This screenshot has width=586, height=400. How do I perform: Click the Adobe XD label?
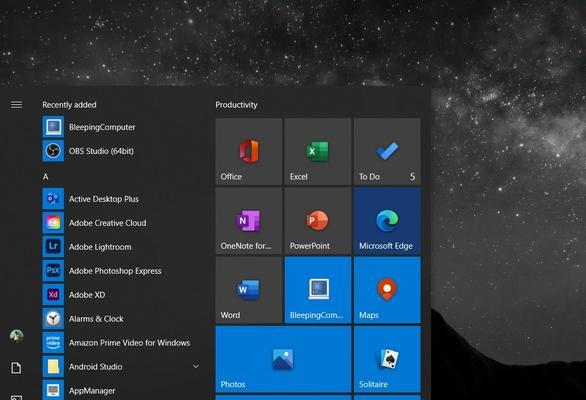[x=87, y=295]
